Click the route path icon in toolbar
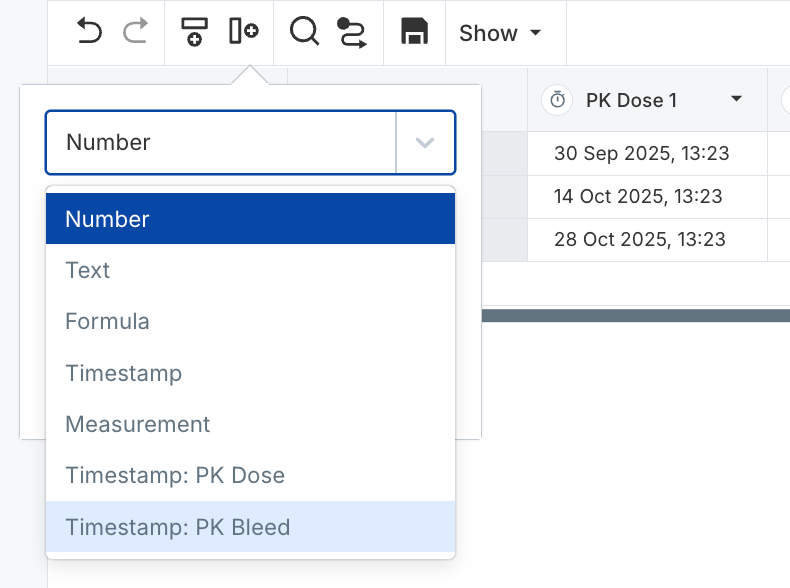Viewport: 790px width, 588px height. click(x=352, y=33)
